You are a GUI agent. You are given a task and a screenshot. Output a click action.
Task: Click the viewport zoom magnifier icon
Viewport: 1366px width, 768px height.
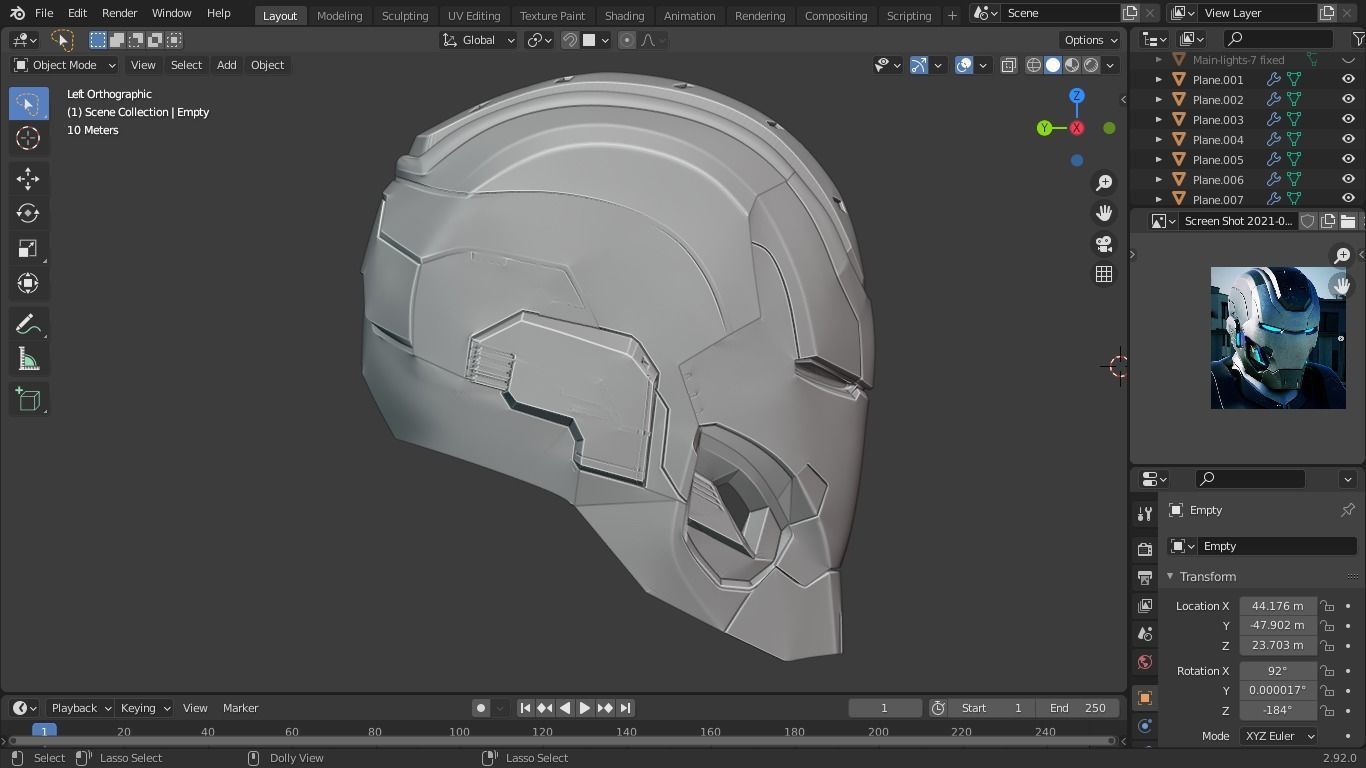point(1104,183)
